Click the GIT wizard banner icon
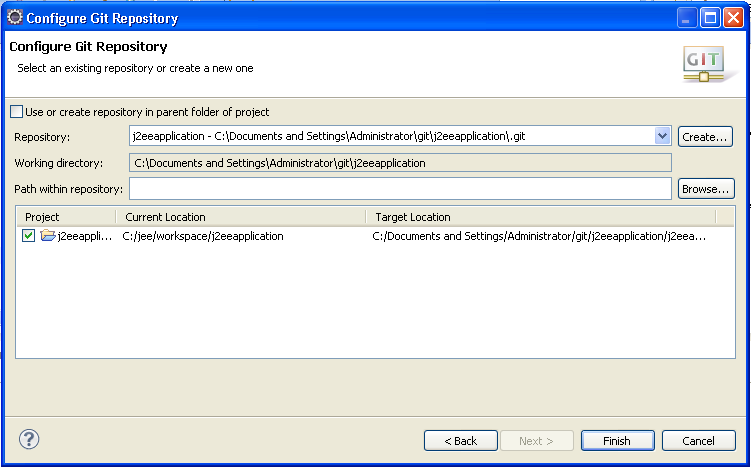Viewport: 751px width, 468px height. click(x=709, y=65)
